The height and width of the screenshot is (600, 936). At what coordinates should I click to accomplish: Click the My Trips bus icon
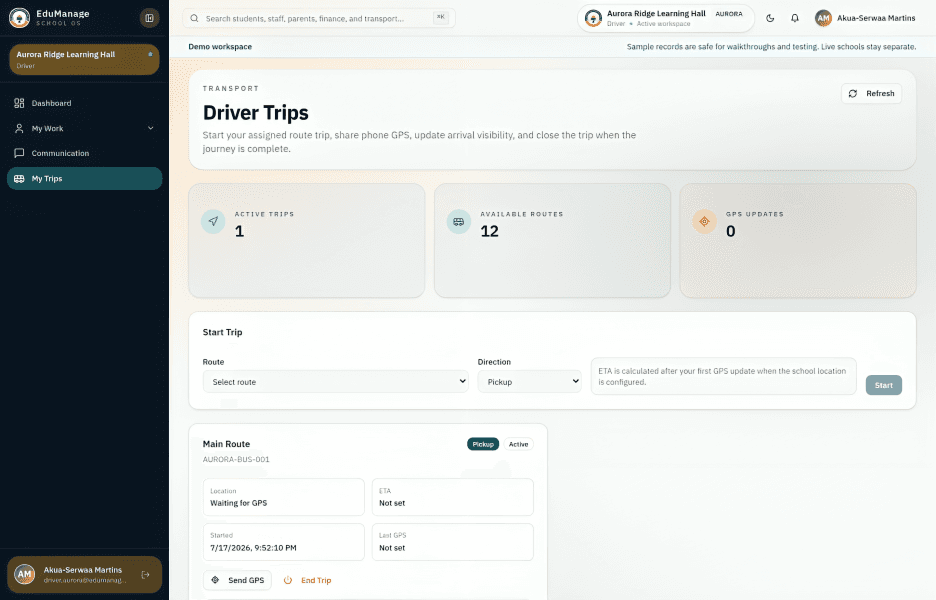pos(19,179)
